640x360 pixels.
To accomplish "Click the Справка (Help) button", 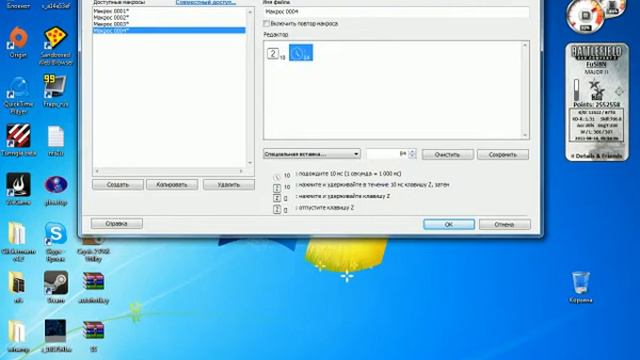I will click(117, 224).
